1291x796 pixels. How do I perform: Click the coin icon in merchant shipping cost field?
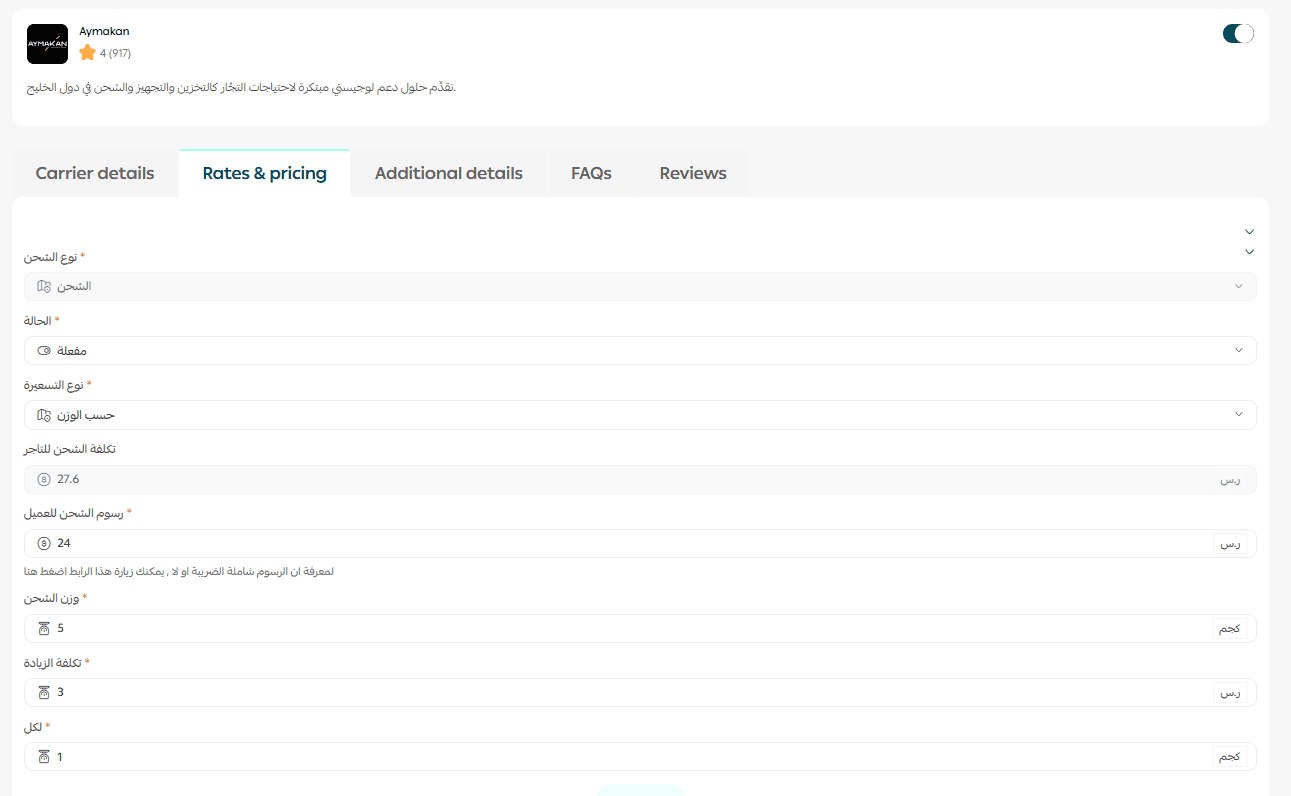pos(43,479)
